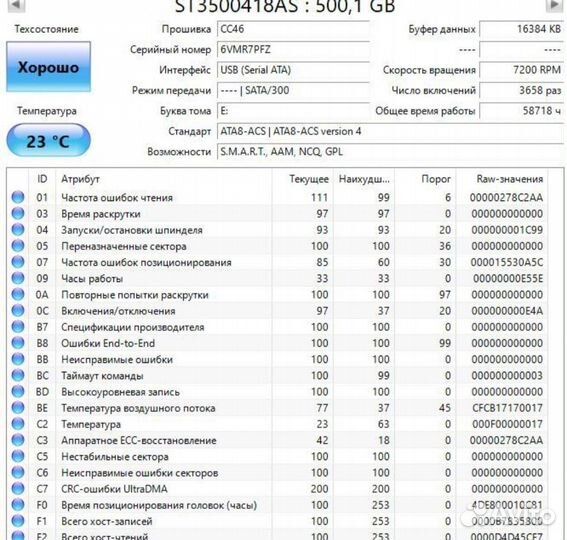Click the Число включений field 3658 раз
This screenshot has height=540, width=567.
pos(521,90)
